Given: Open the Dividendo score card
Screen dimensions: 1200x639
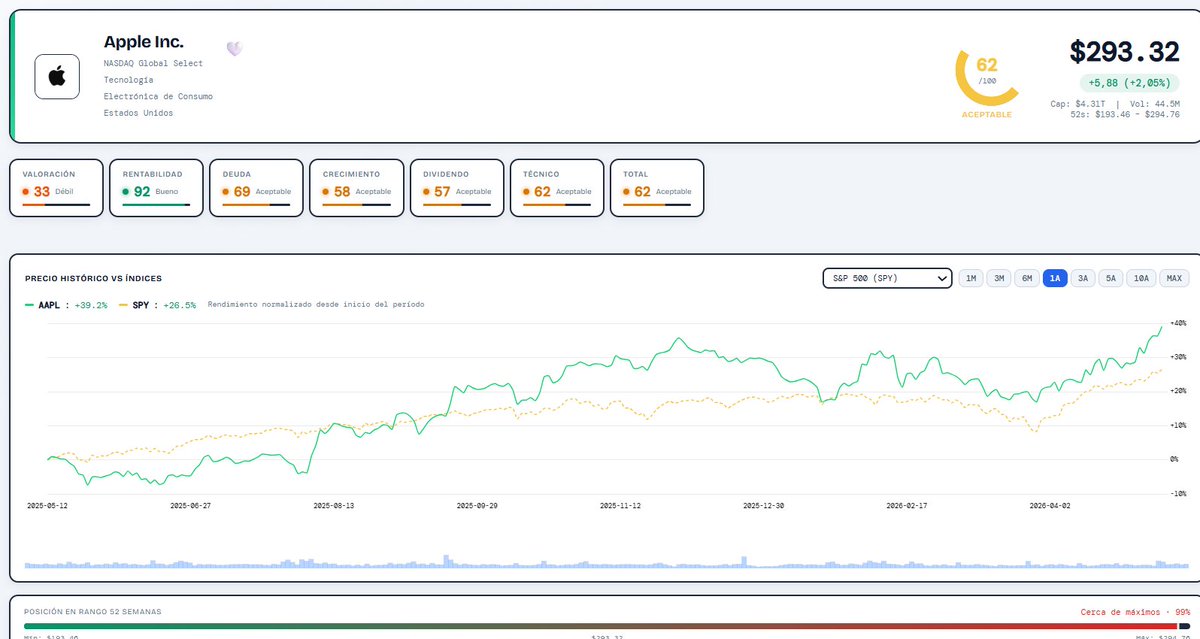Looking at the screenshot, I should tap(456, 187).
